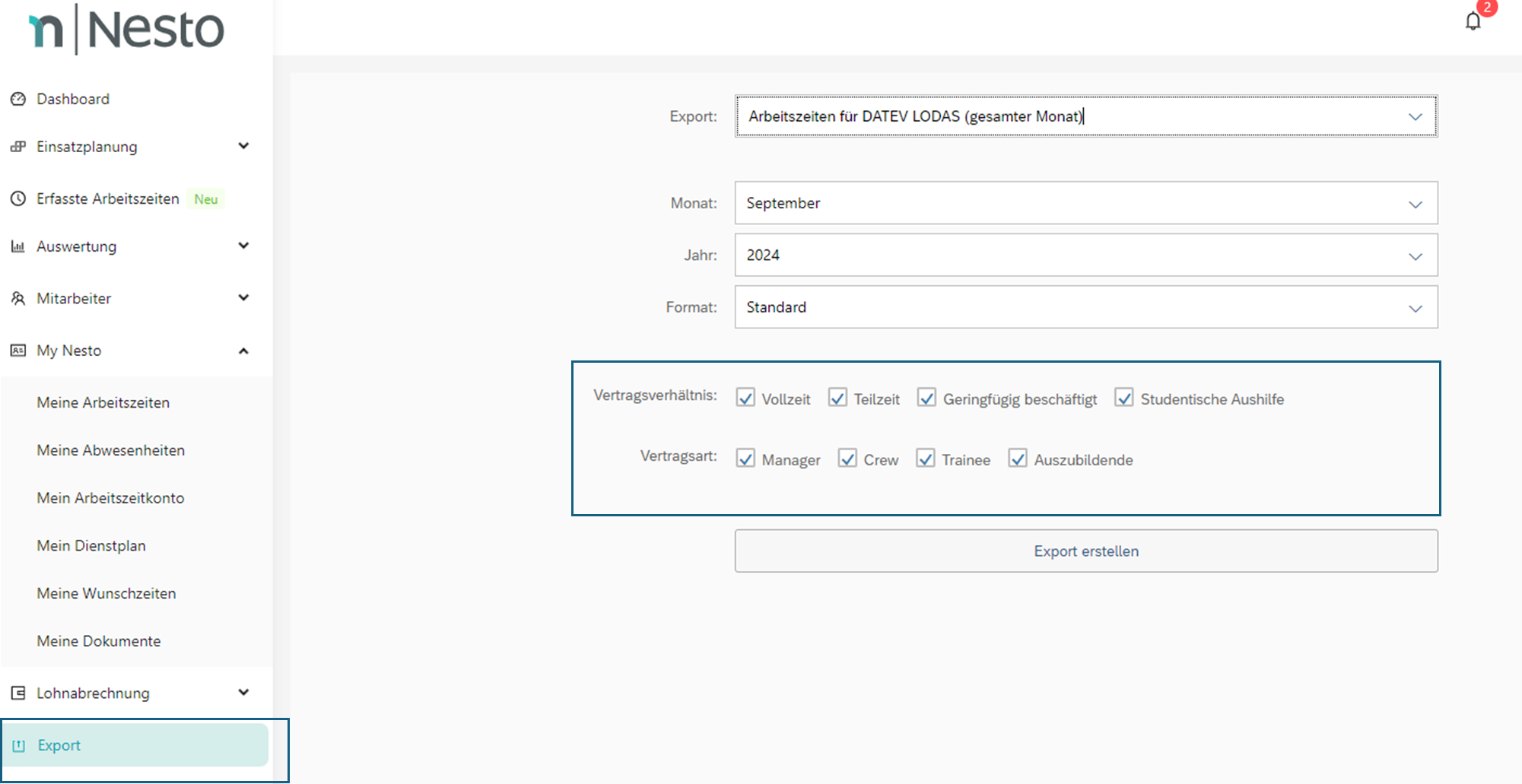1522x784 pixels.
Task: Go to Meine Dokumente
Action: (x=99, y=641)
